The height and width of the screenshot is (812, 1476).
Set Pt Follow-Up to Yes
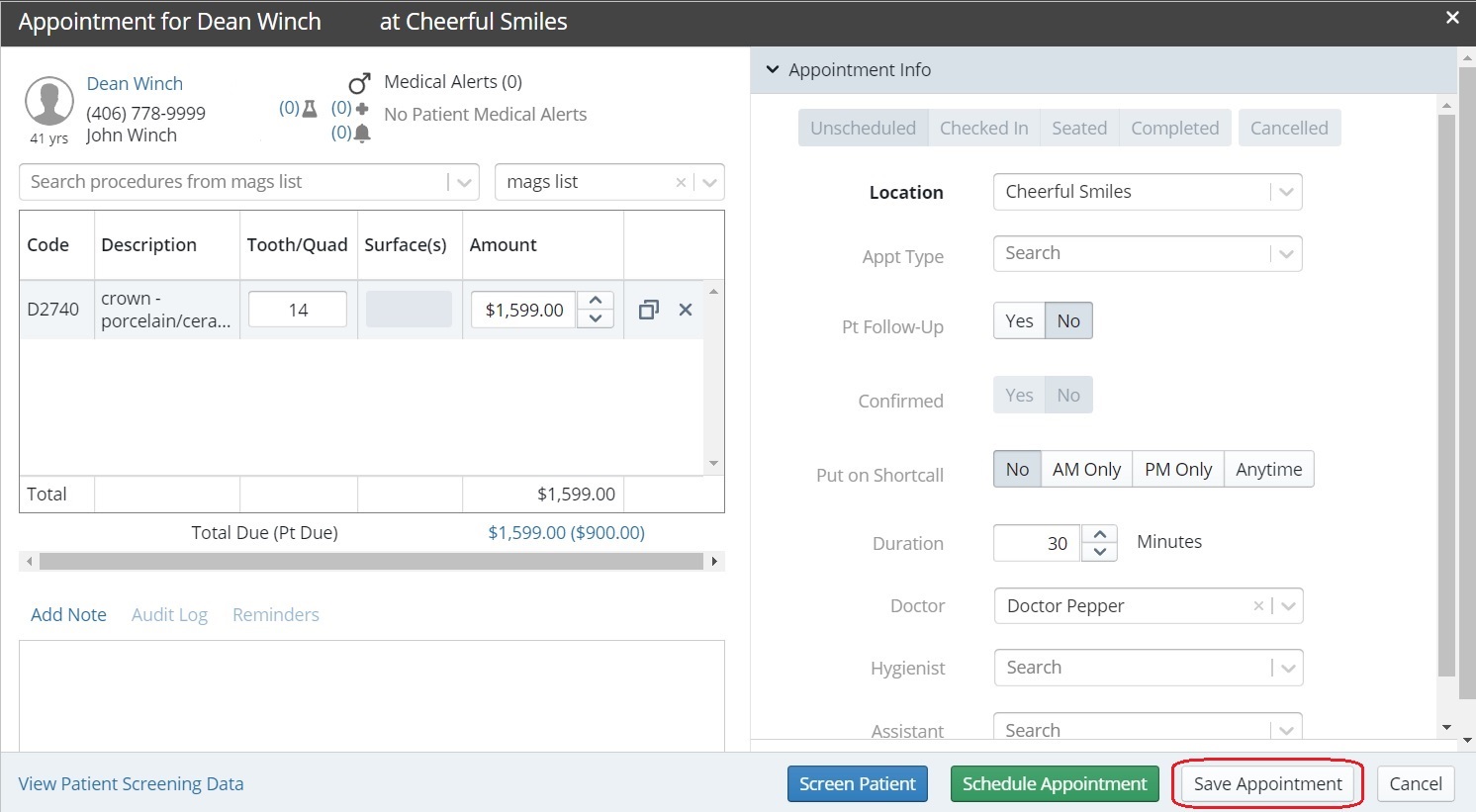pyautogui.click(x=1019, y=320)
